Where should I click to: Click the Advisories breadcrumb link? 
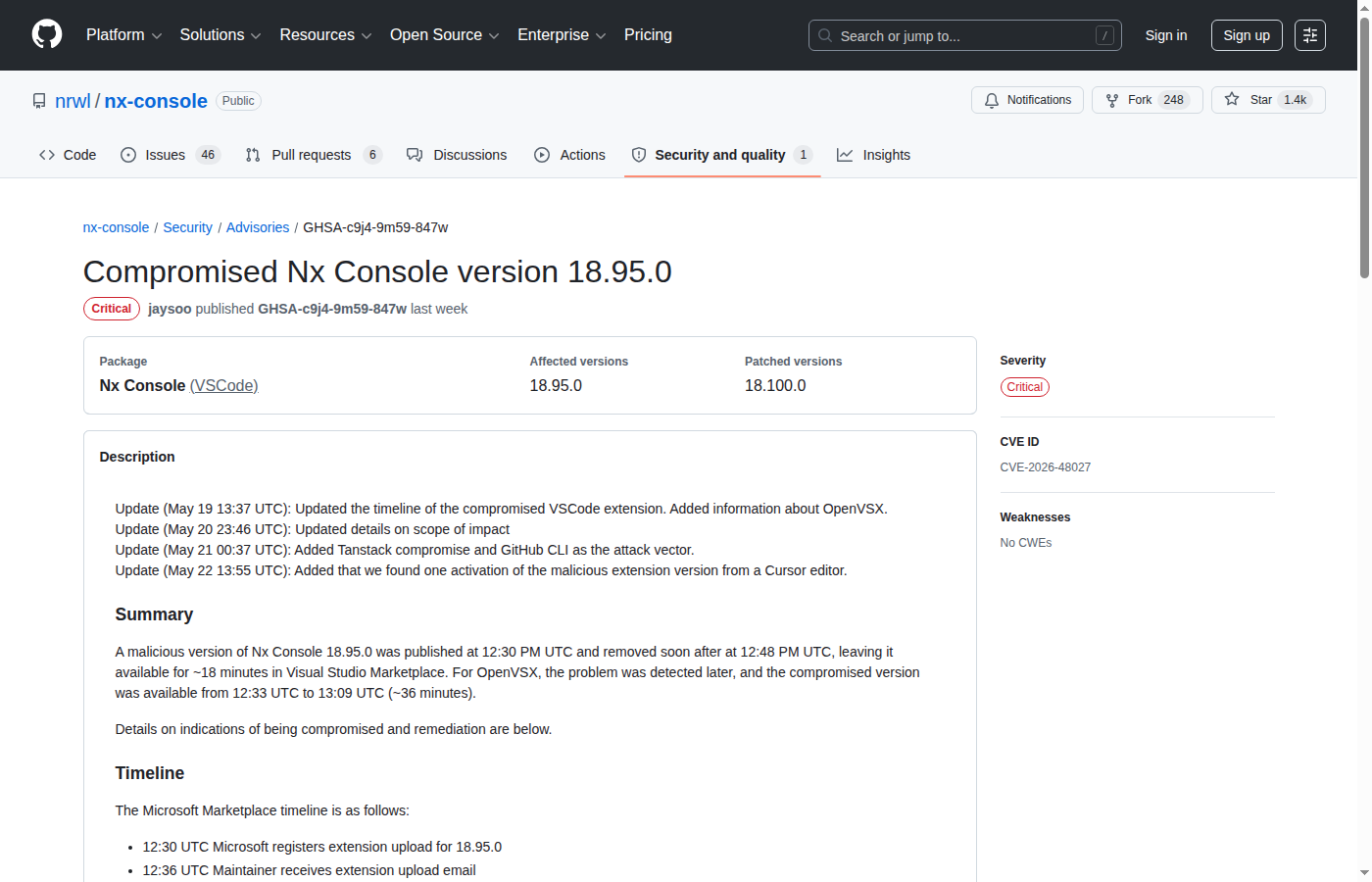[x=258, y=227]
